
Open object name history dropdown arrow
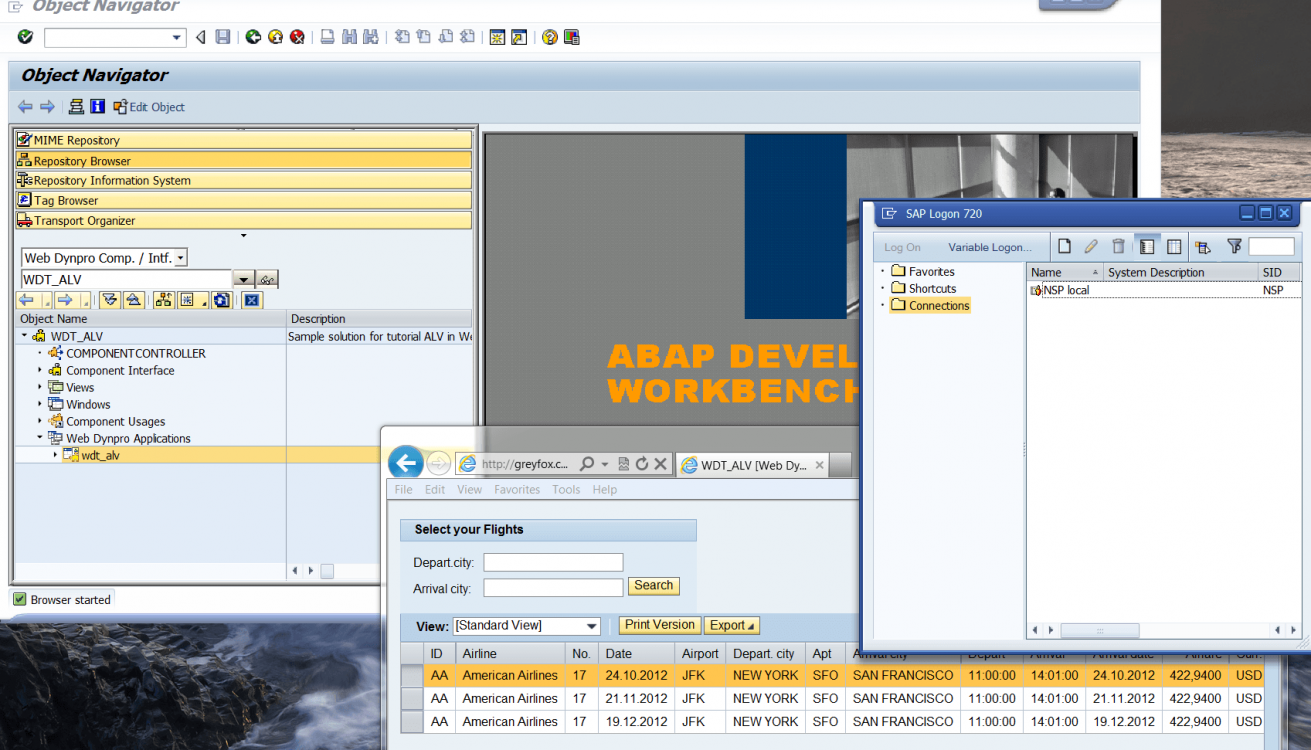(243, 279)
